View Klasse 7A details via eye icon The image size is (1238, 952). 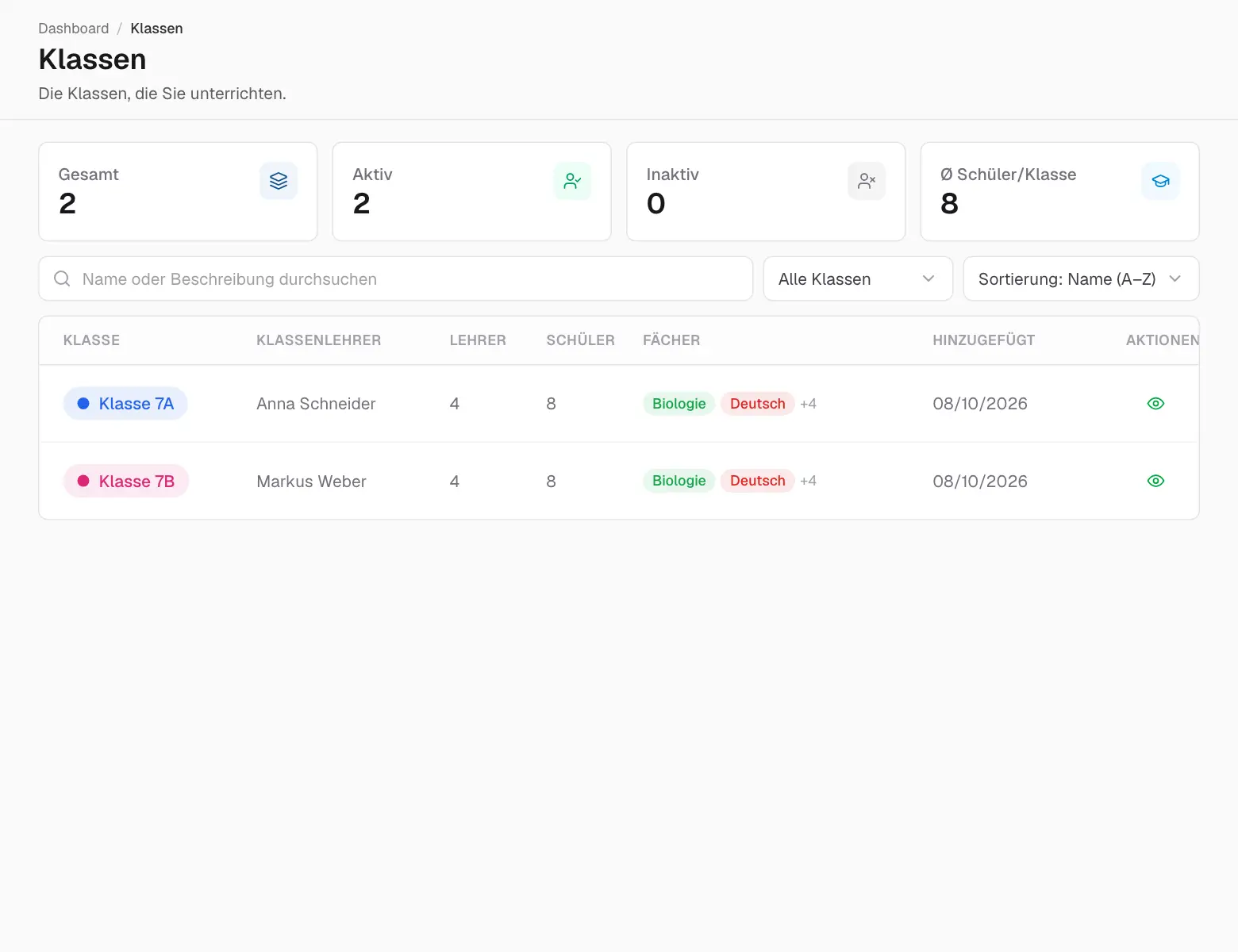point(1155,404)
